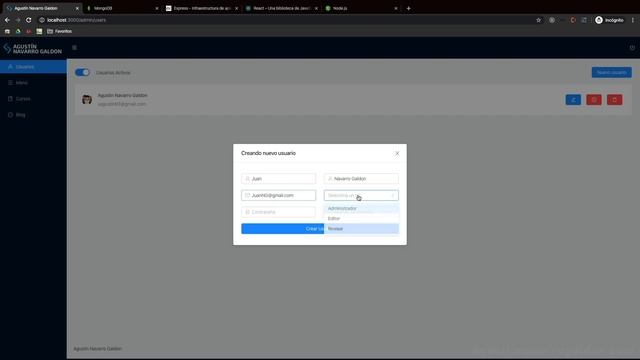Click the power logout icon in header
Screen dimensions: 640x360
point(632,48)
